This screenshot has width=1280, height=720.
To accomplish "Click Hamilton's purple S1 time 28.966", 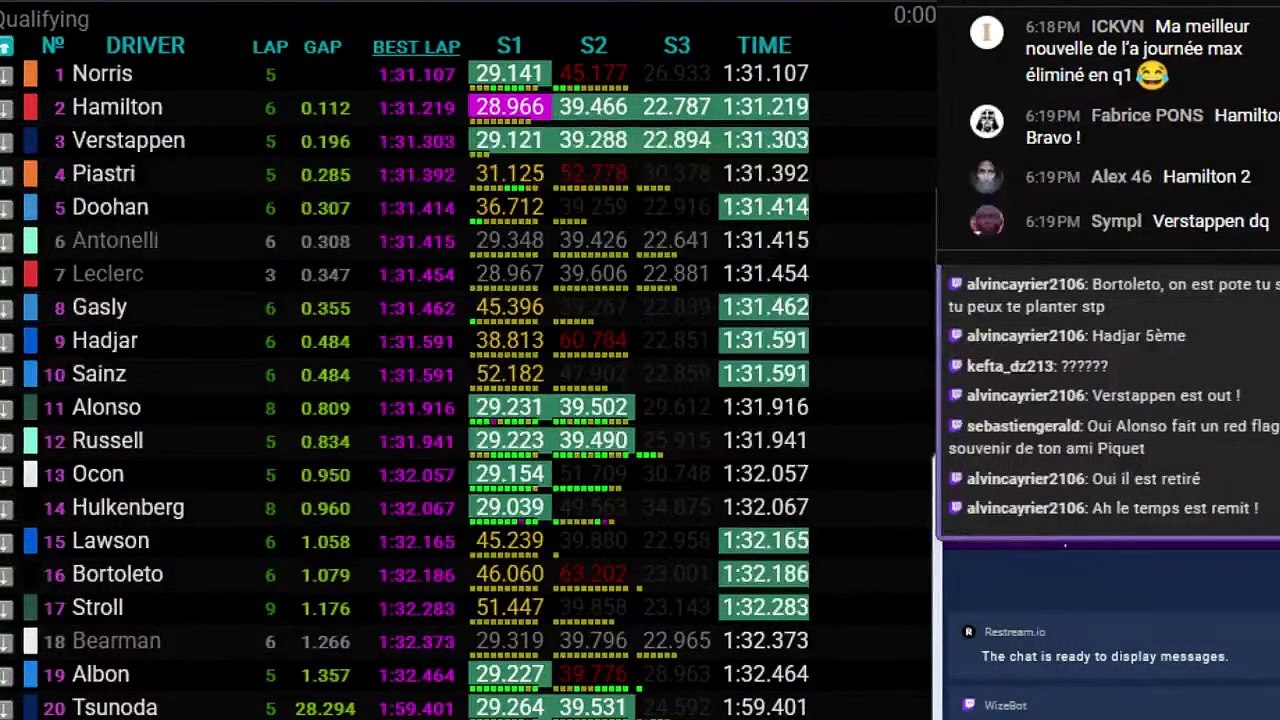I will pos(509,107).
